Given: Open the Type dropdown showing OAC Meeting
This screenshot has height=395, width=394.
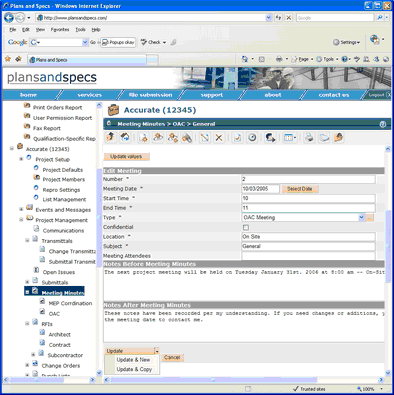Looking at the screenshot, I should [362, 217].
